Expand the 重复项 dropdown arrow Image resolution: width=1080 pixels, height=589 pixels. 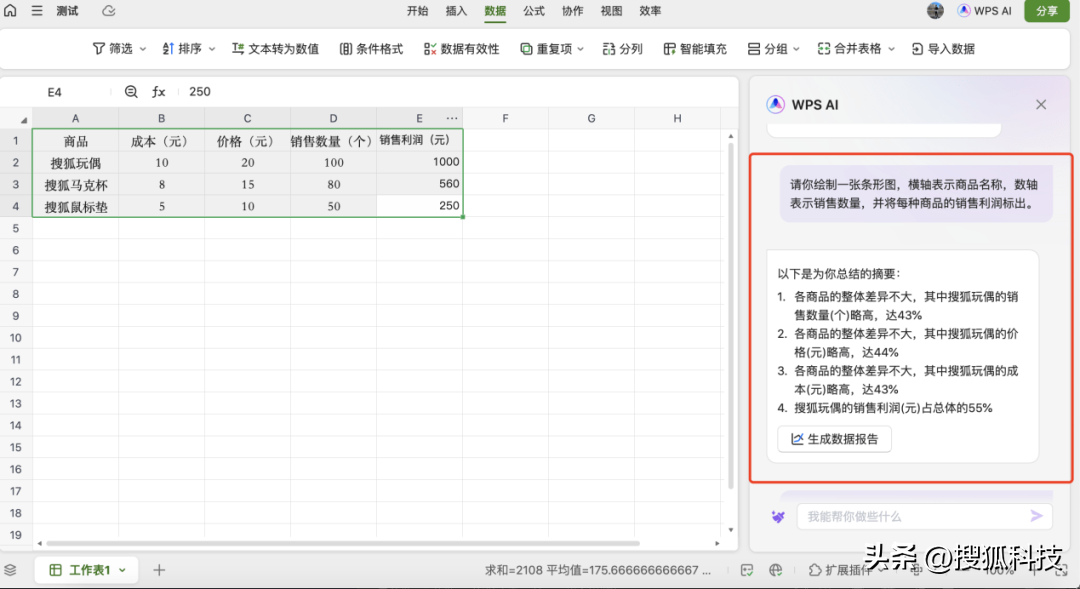click(581, 49)
